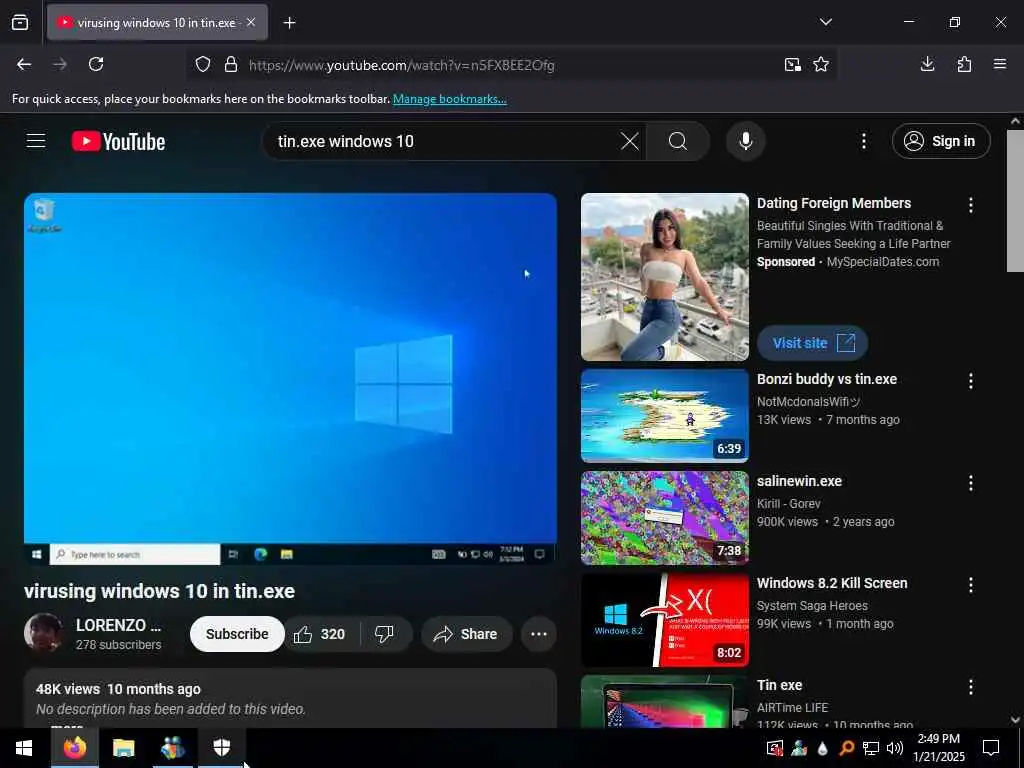Open the YouTube guide hamburger menu

point(36,141)
